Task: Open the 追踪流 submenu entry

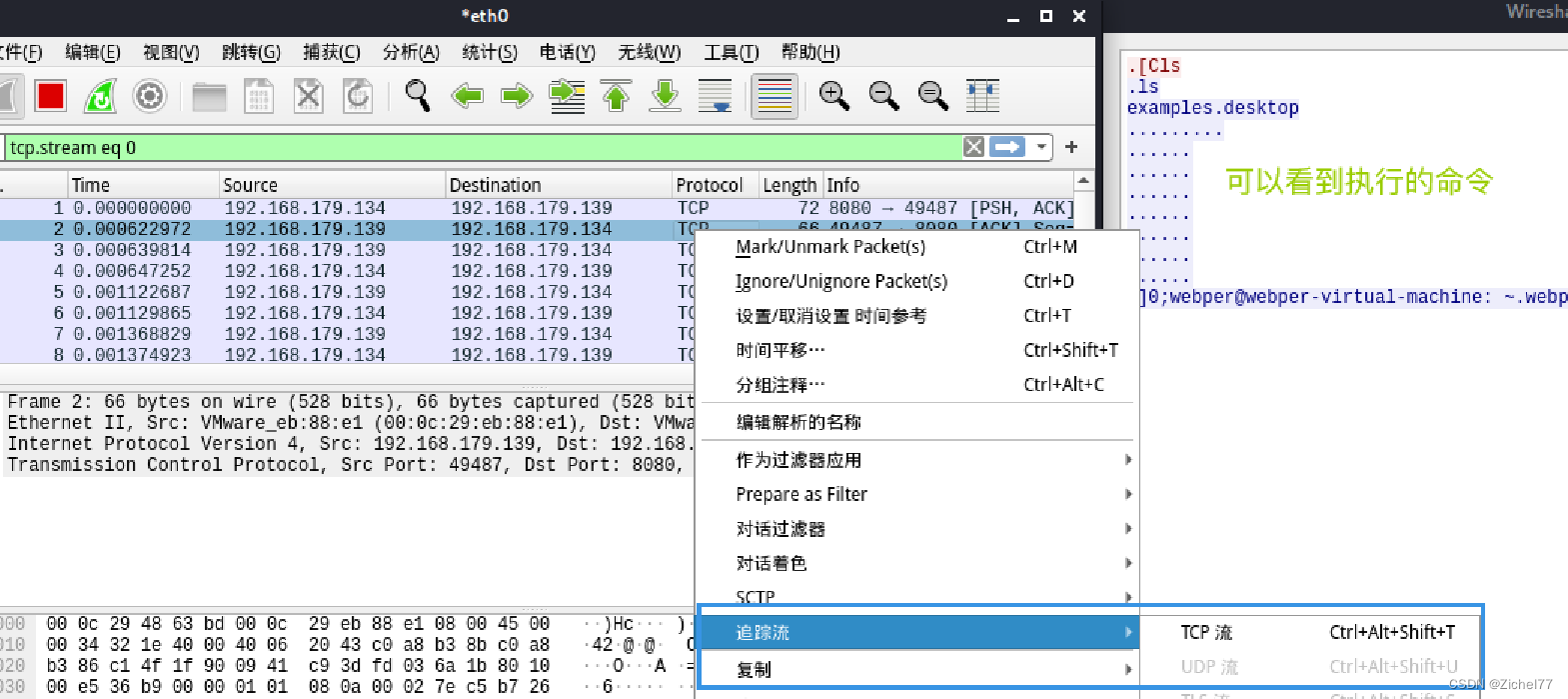Action: tap(917, 632)
